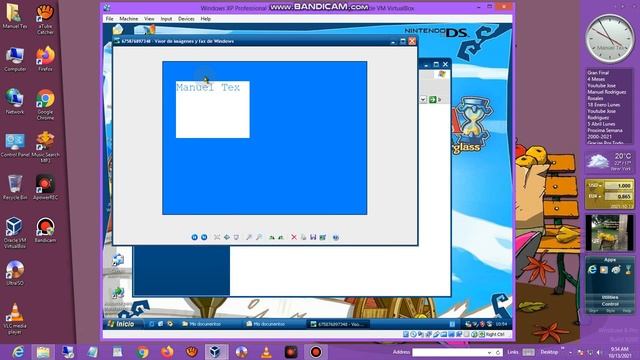Open Manuel Tex desktop folder

pos(14,16)
